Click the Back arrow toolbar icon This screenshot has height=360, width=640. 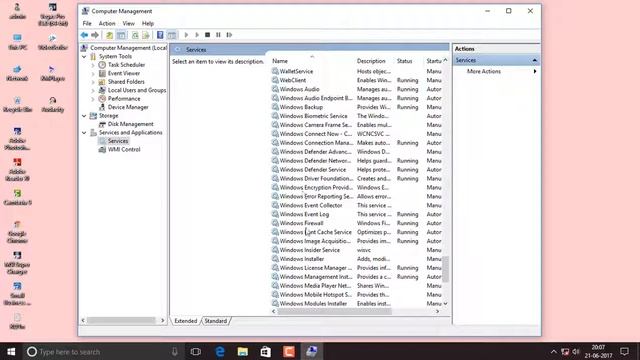click(84, 35)
